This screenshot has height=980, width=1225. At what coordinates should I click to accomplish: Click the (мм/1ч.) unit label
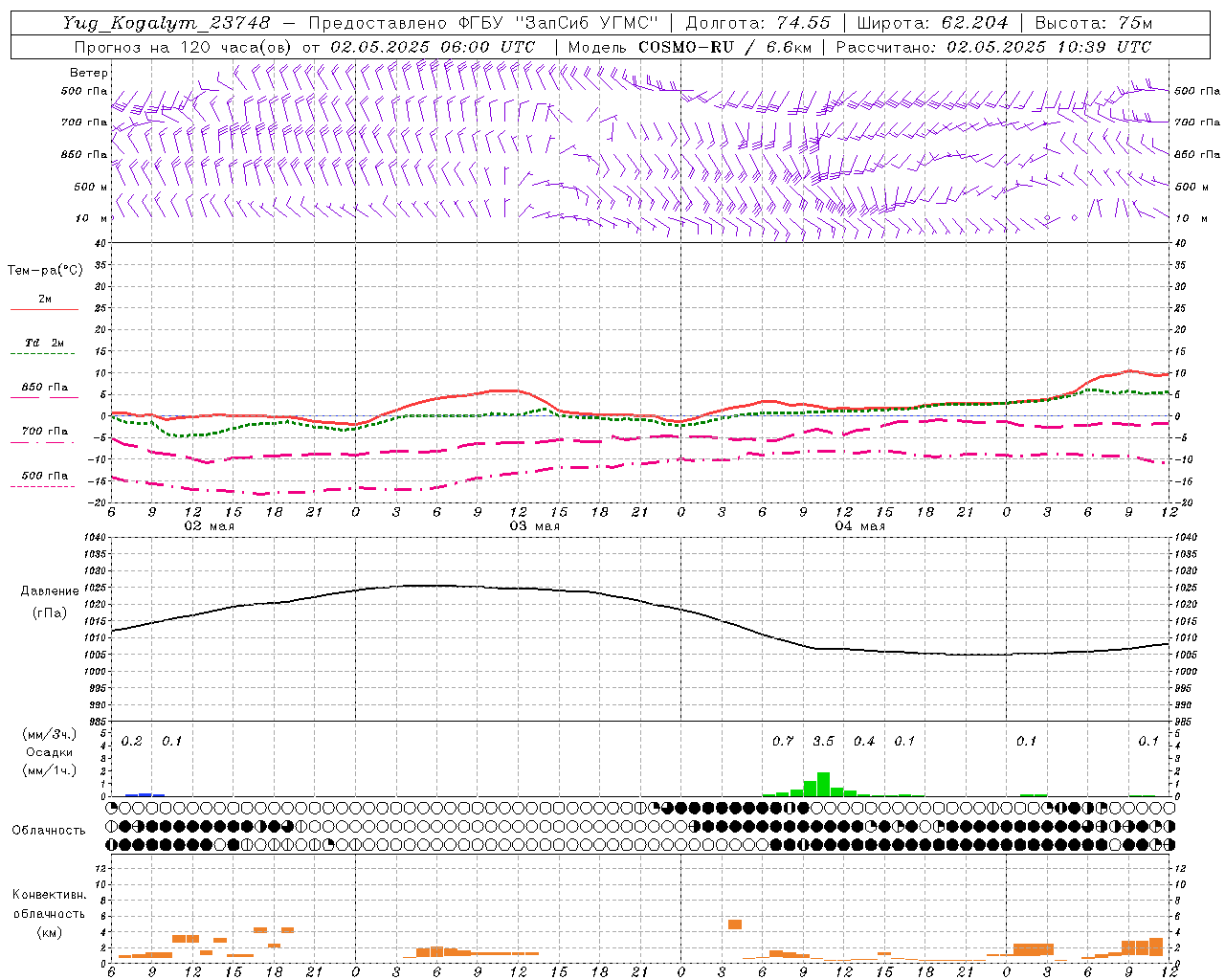click(x=50, y=770)
